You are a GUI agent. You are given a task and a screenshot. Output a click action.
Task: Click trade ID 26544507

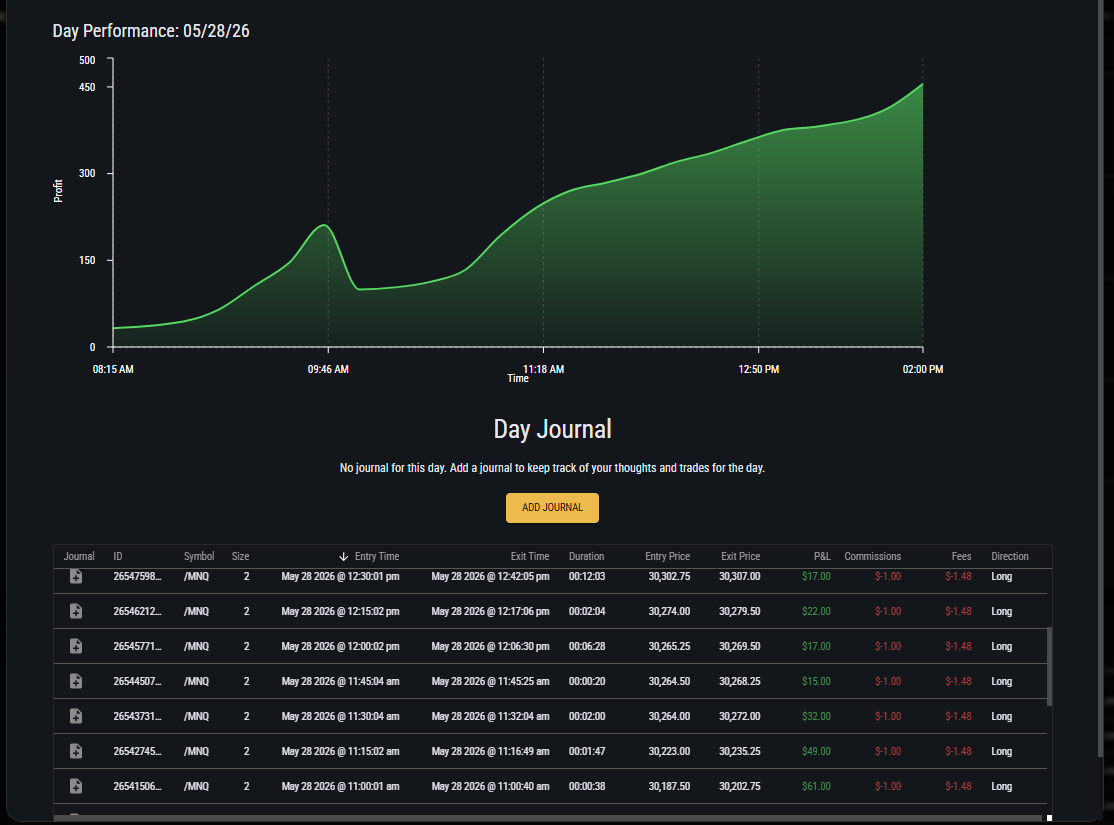pyautogui.click(x=137, y=681)
